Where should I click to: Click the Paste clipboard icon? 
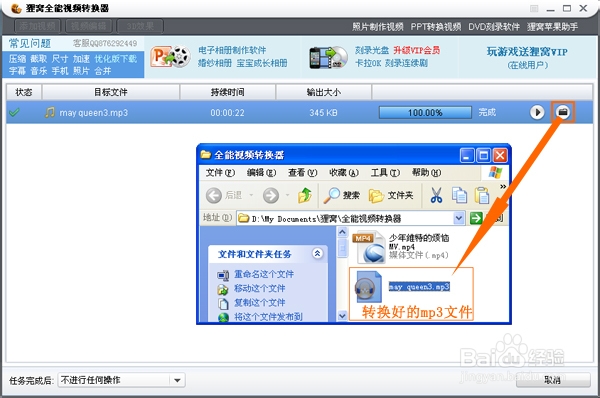[482, 195]
